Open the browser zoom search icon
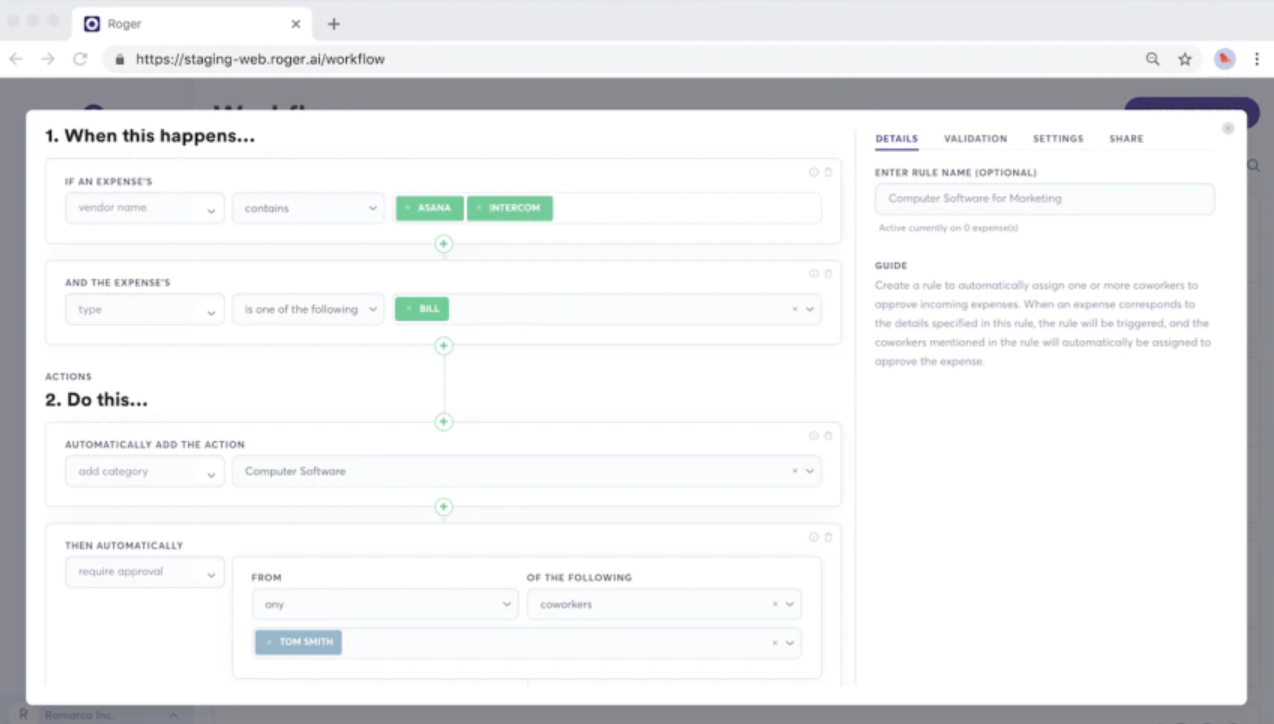1274x724 pixels. coord(1153,59)
